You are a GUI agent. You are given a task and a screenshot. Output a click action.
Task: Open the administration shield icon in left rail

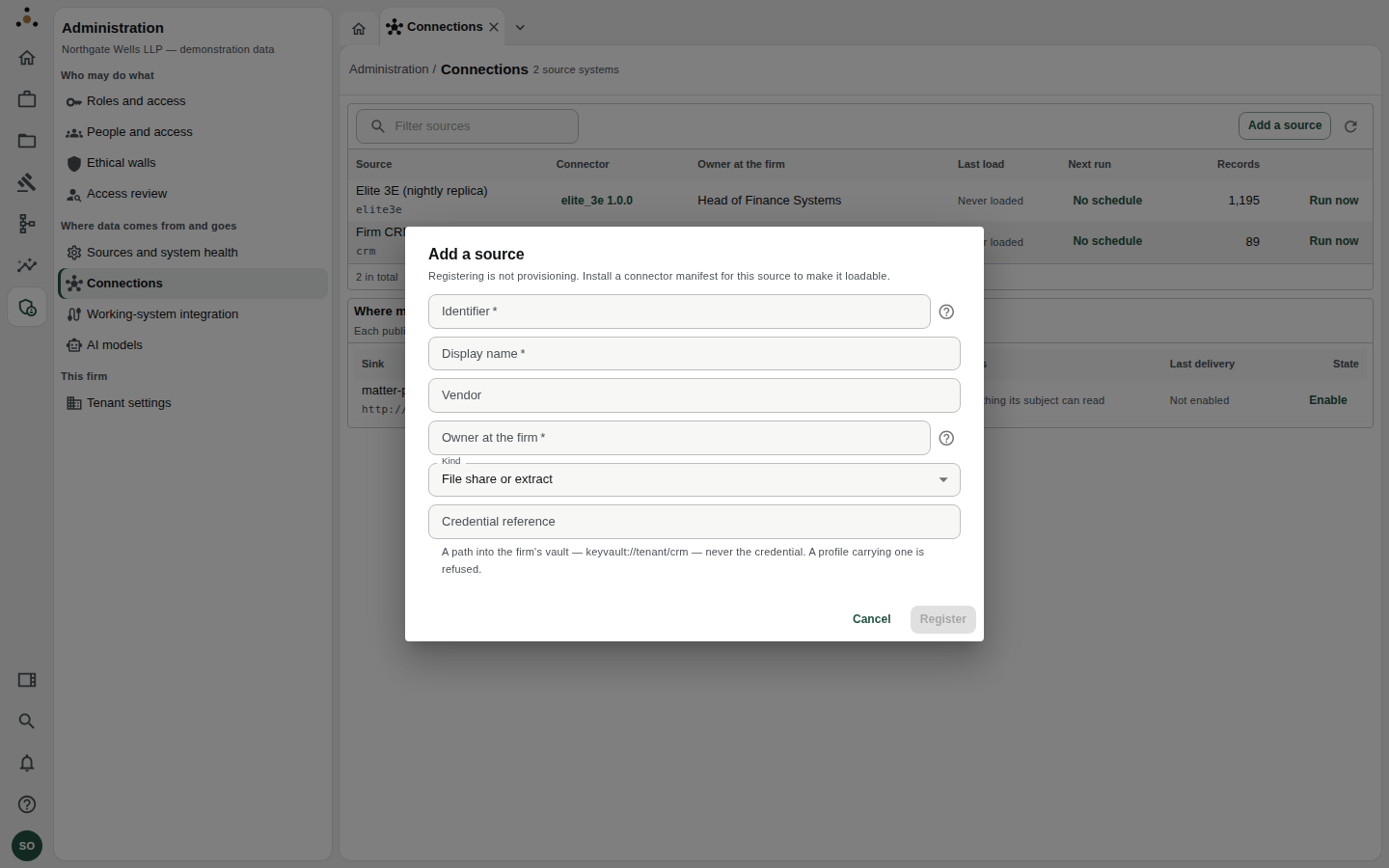[x=27, y=308]
